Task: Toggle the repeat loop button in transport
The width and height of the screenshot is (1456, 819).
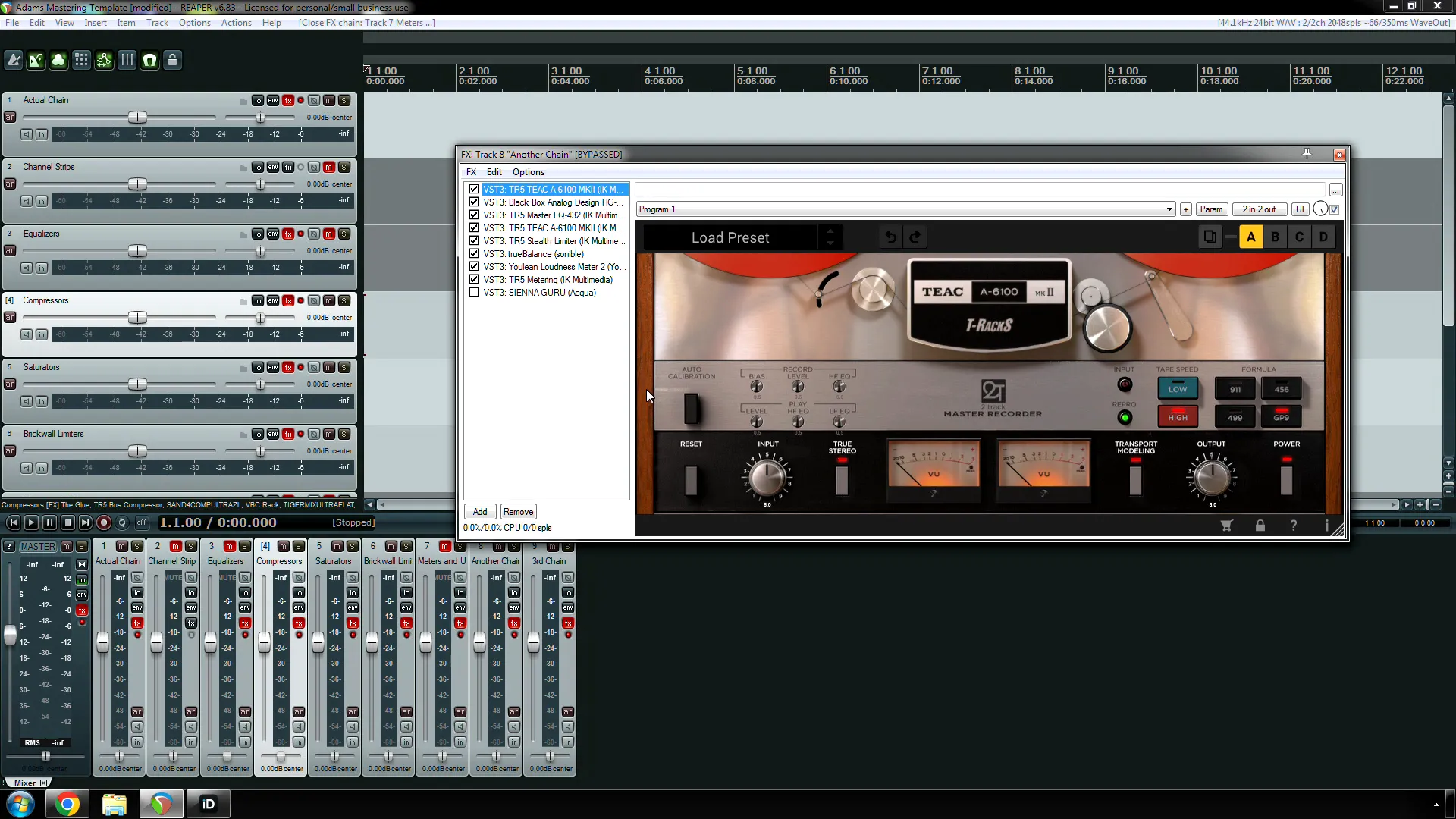Action: (x=122, y=522)
